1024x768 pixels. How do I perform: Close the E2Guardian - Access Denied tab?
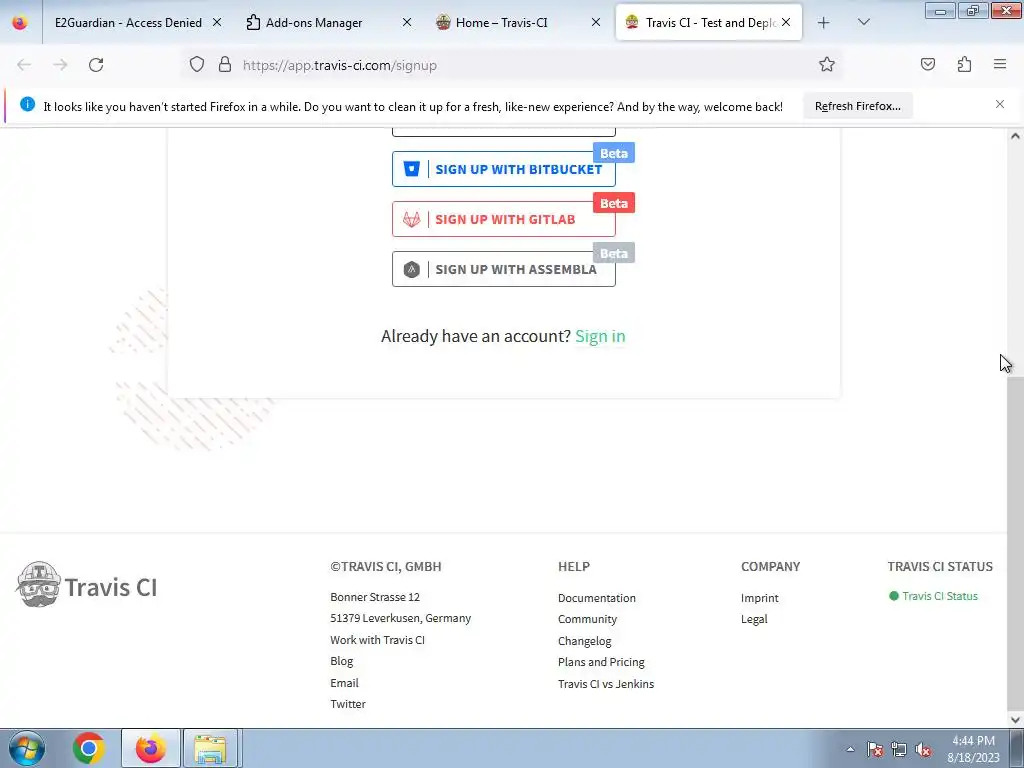(x=217, y=22)
